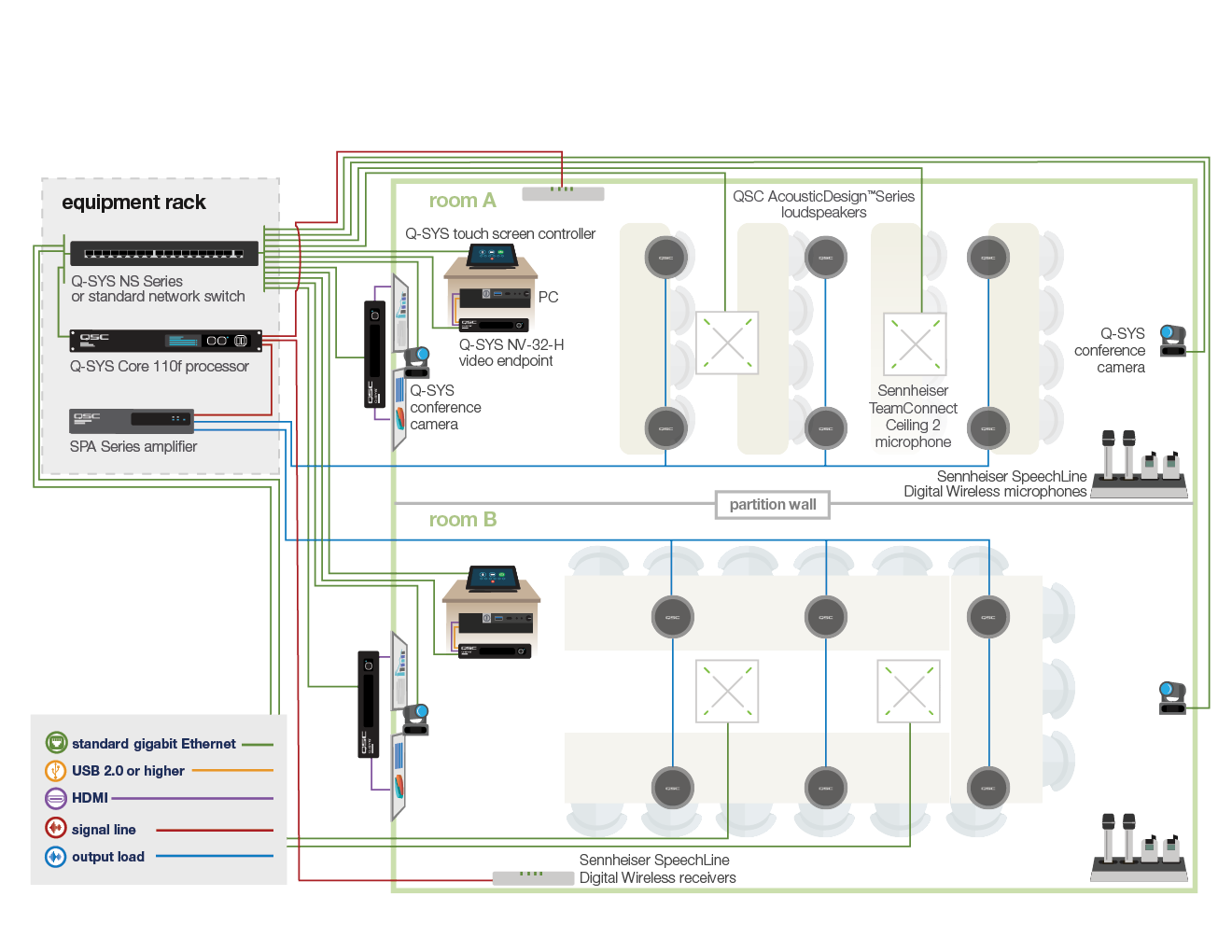The width and height of the screenshot is (1232, 952).
Task: Click the USB 2.0 or higher legend text
Action: coord(128,771)
